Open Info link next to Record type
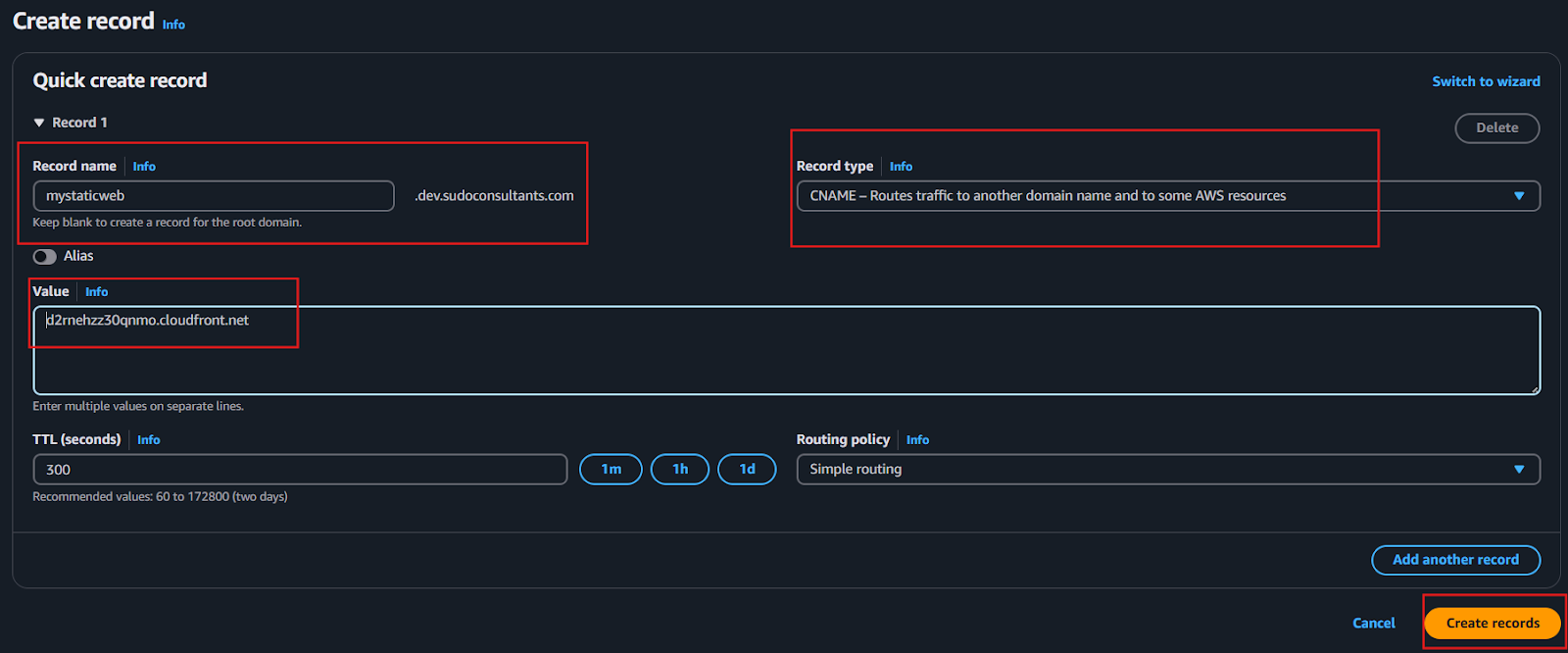Viewport: 1568px width, 653px height. pyautogui.click(x=901, y=167)
